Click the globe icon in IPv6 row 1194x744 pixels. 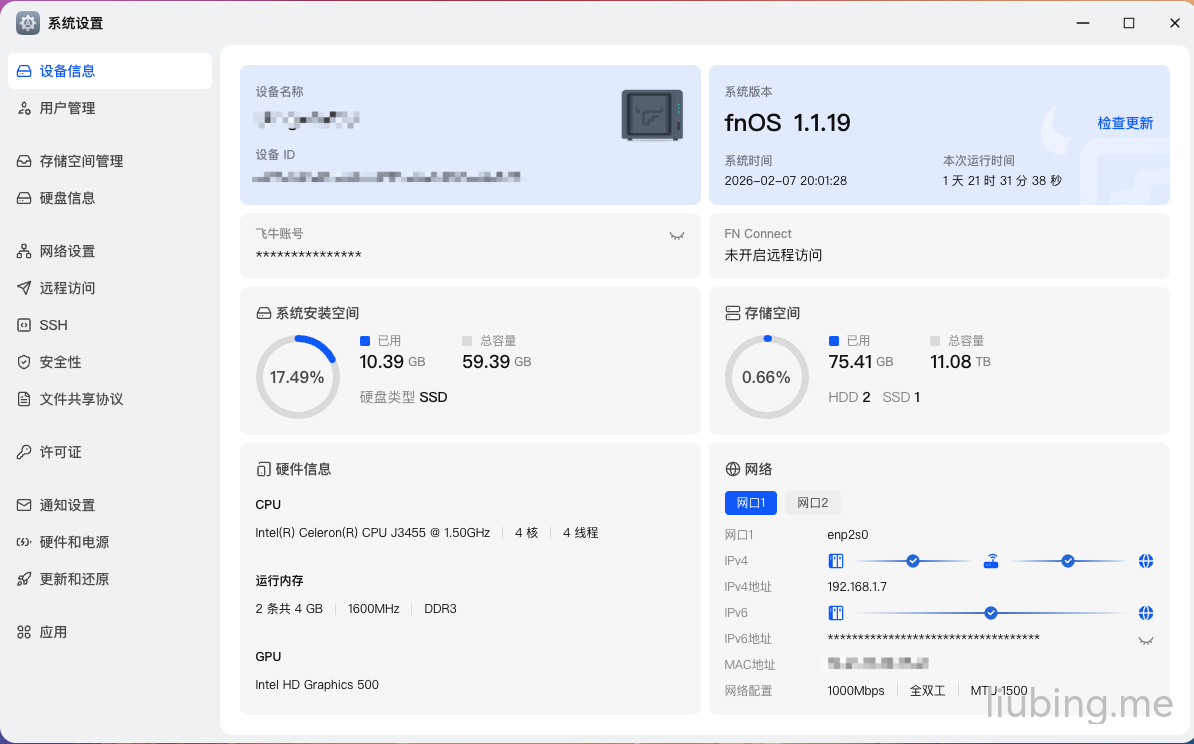(x=1146, y=613)
